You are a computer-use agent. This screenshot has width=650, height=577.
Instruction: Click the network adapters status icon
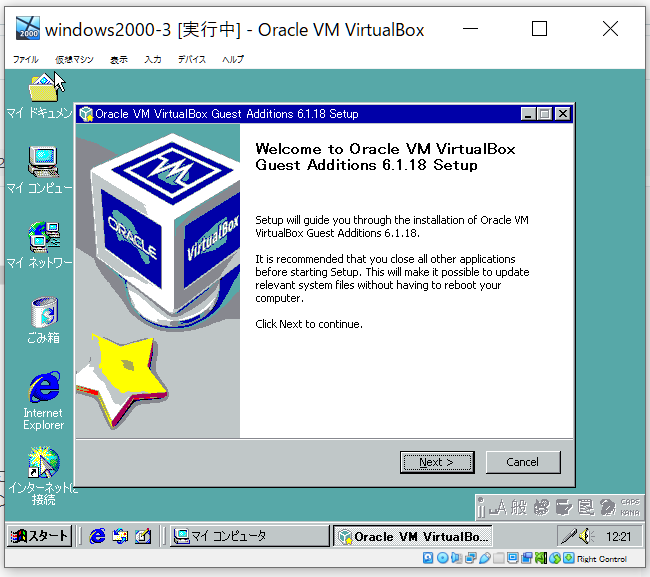471,558
